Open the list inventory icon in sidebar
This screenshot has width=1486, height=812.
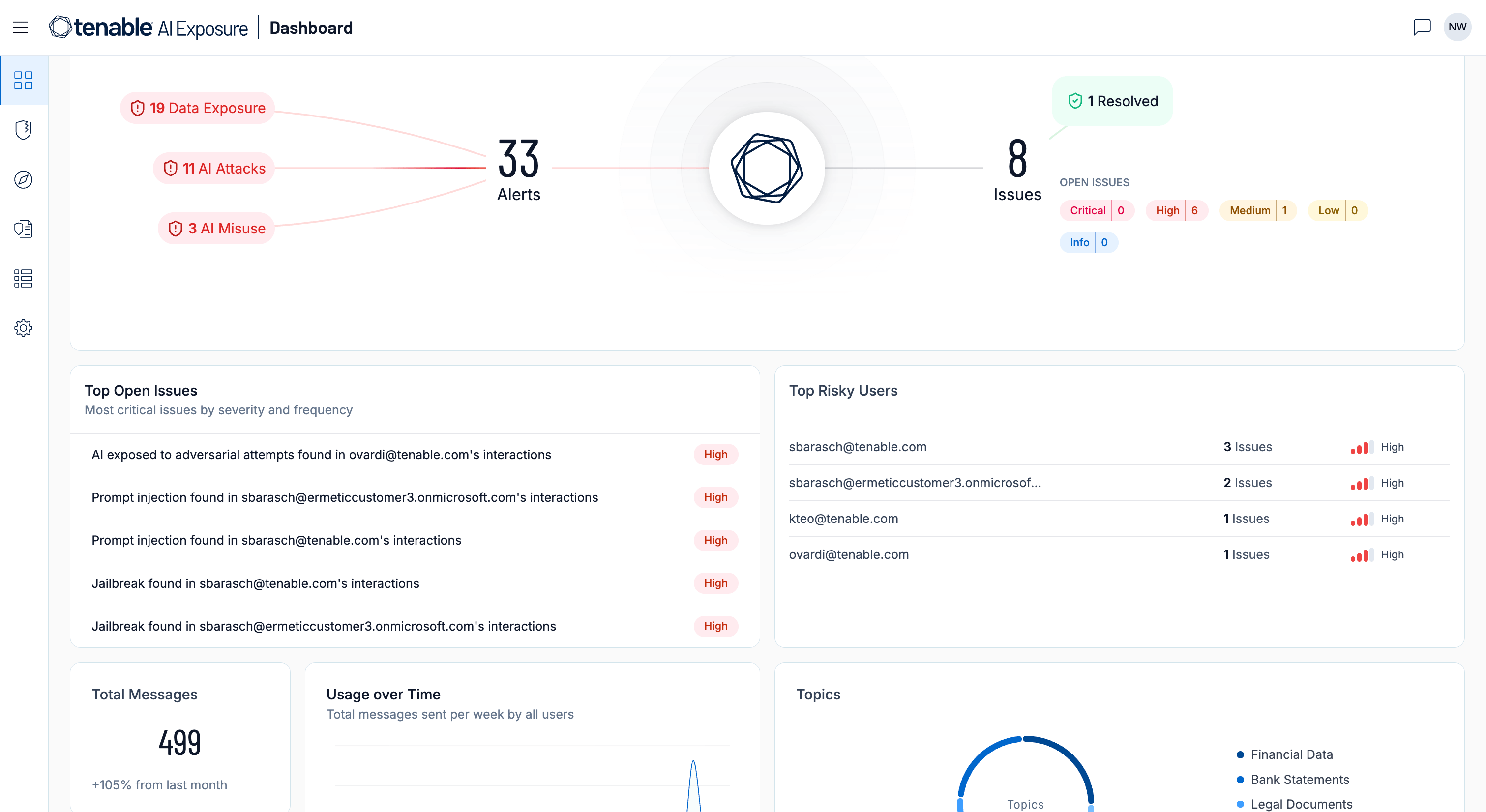(23, 279)
